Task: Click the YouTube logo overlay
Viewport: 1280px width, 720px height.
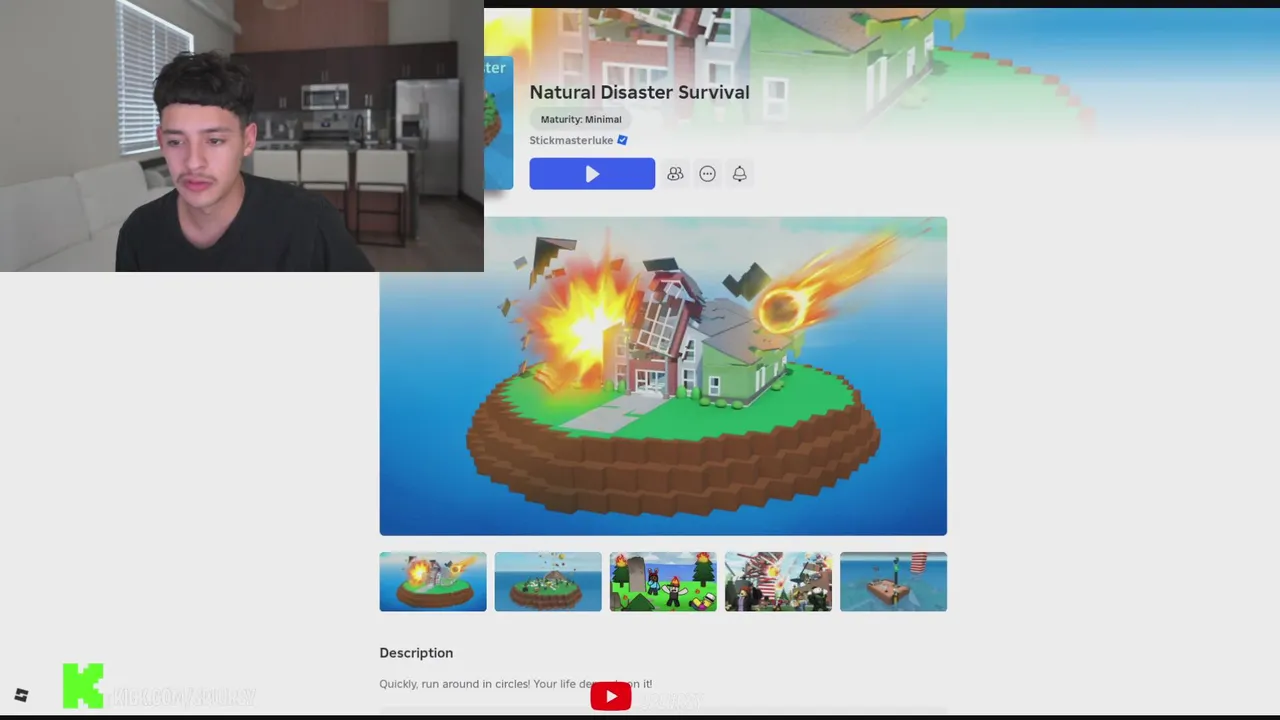Action: click(x=611, y=696)
